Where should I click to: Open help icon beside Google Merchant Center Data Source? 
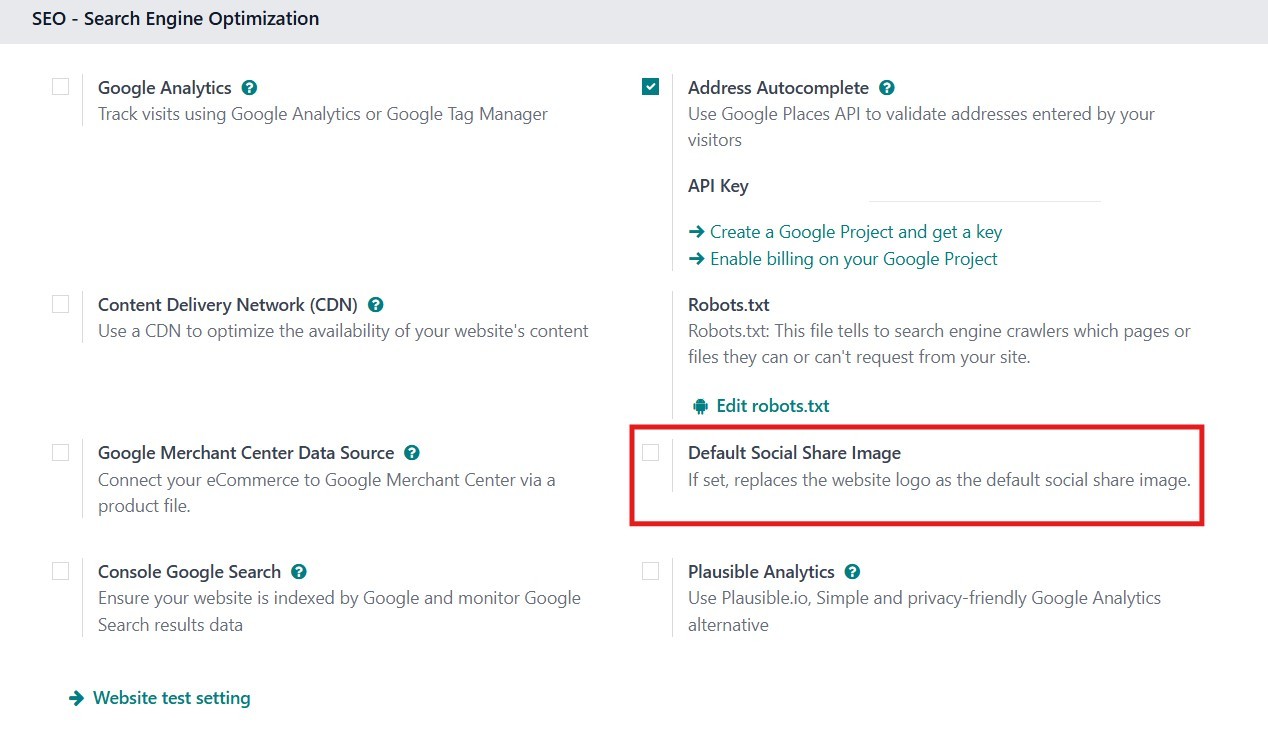[x=412, y=453]
